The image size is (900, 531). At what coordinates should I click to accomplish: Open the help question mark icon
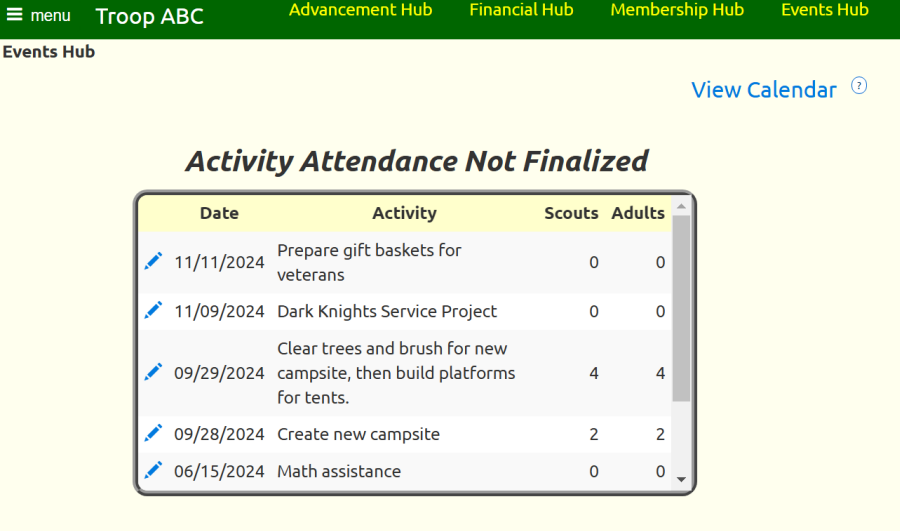tap(859, 86)
